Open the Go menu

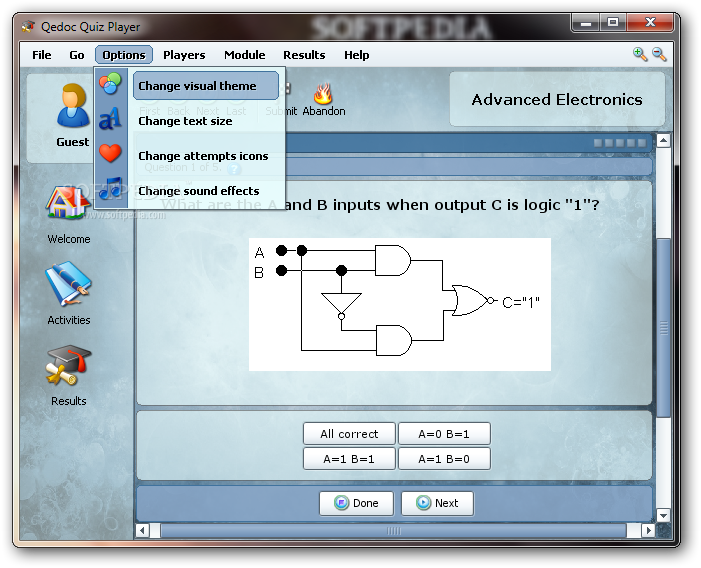point(76,55)
